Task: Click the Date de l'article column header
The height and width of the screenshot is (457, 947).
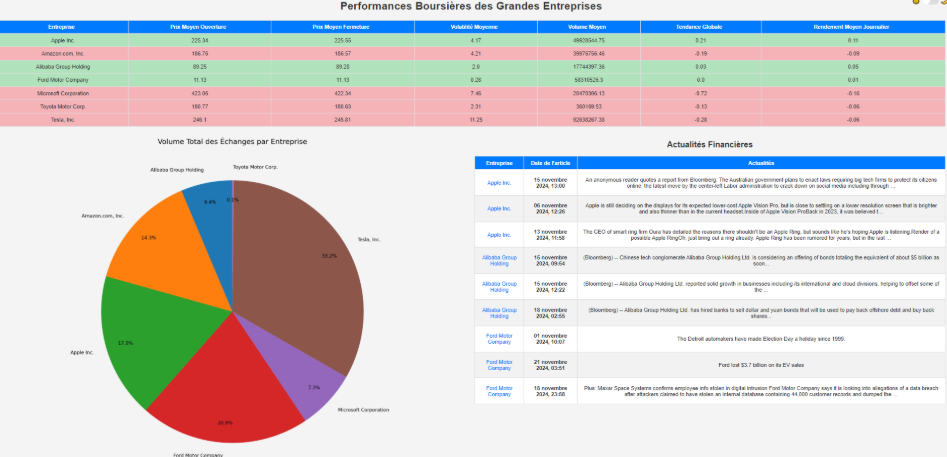Action: (x=550, y=163)
